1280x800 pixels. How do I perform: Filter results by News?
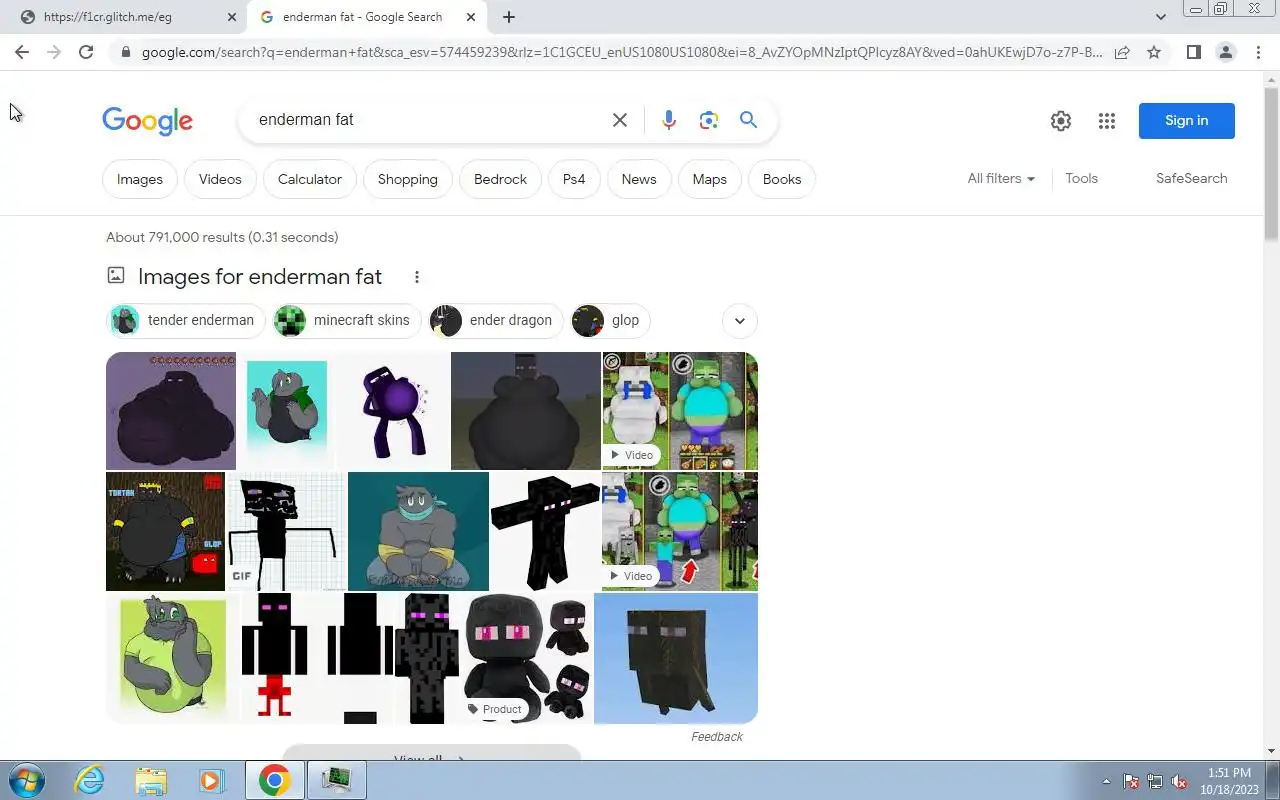click(639, 179)
